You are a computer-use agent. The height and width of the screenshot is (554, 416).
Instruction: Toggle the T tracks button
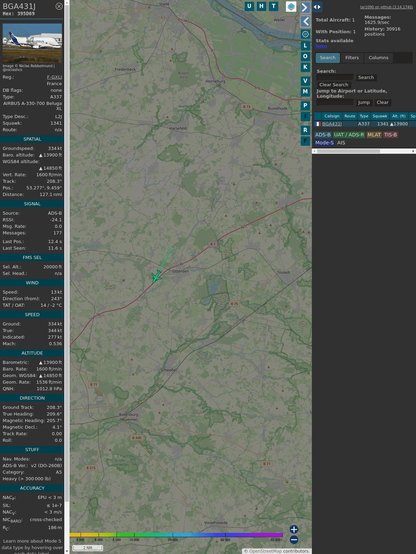point(273,6)
